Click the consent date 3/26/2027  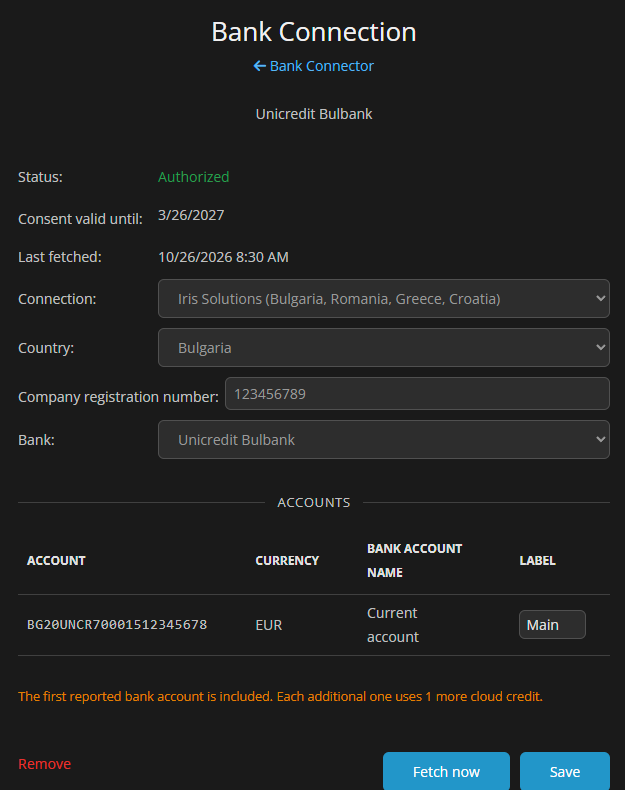tap(191, 215)
